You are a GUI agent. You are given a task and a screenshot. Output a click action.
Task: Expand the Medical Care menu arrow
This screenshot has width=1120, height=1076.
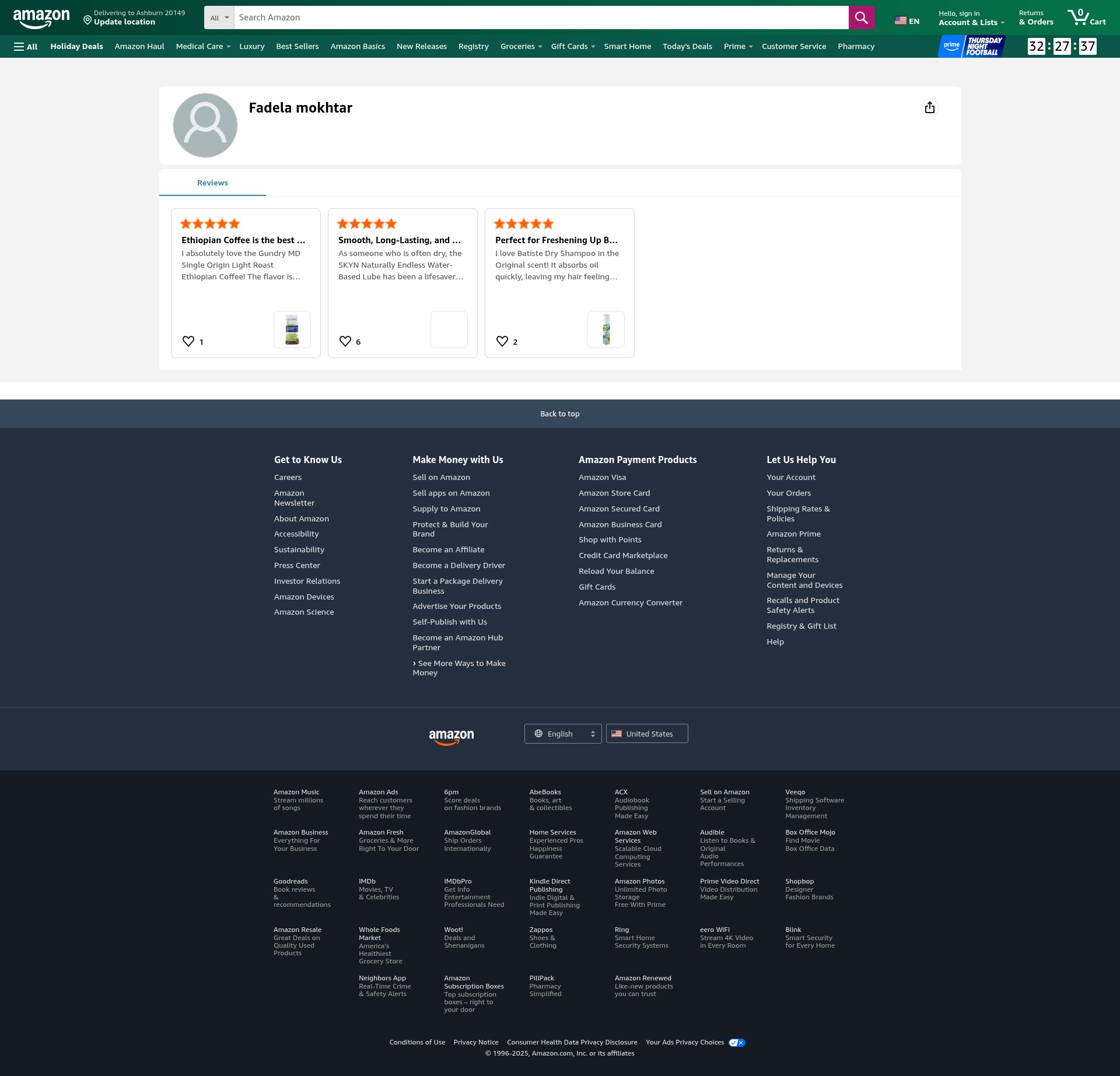point(229,47)
